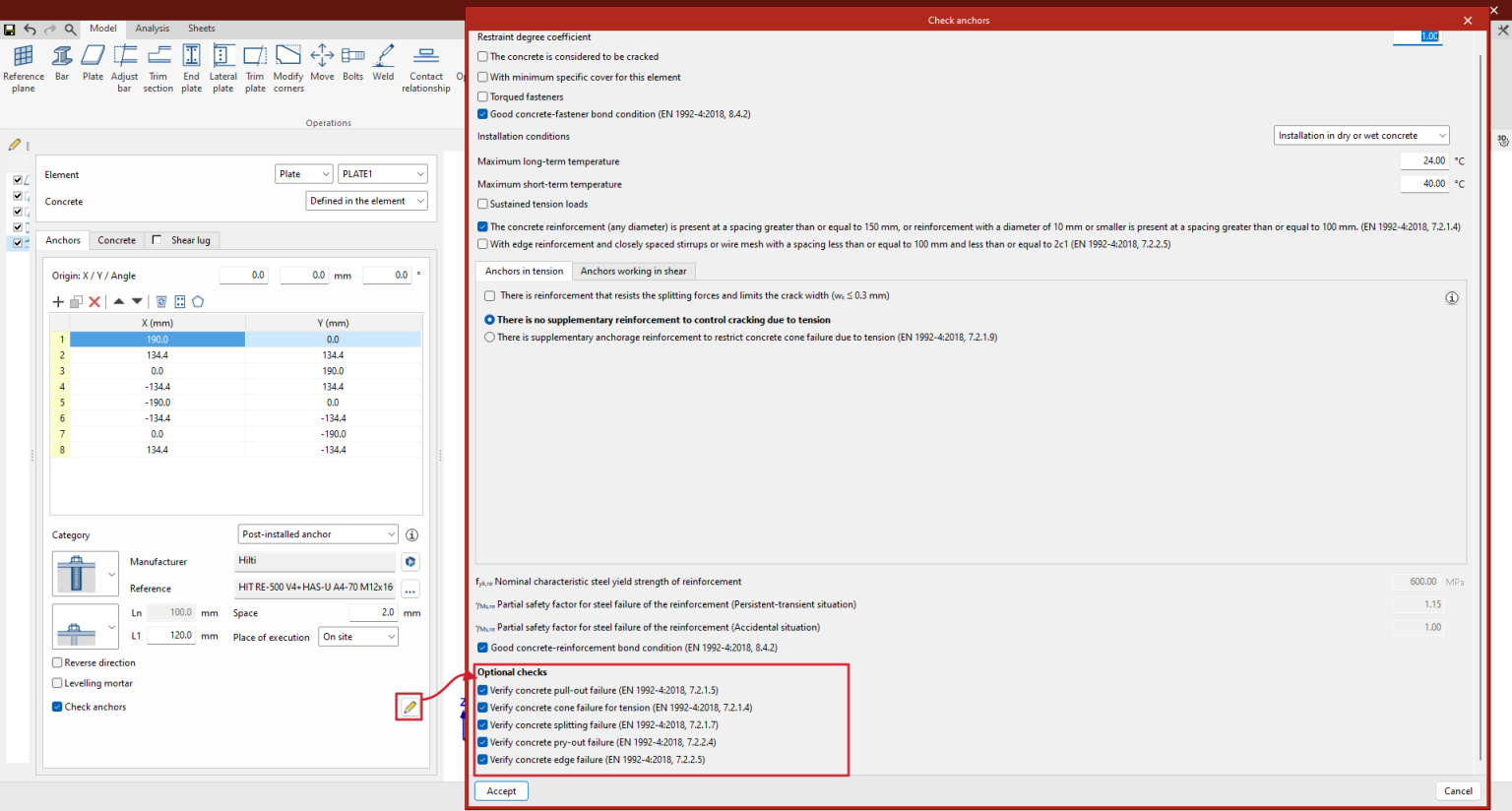The height and width of the screenshot is (811, 1512).
Task: Open the Anchors working in shear tab
Action: [x=633, y=271]
